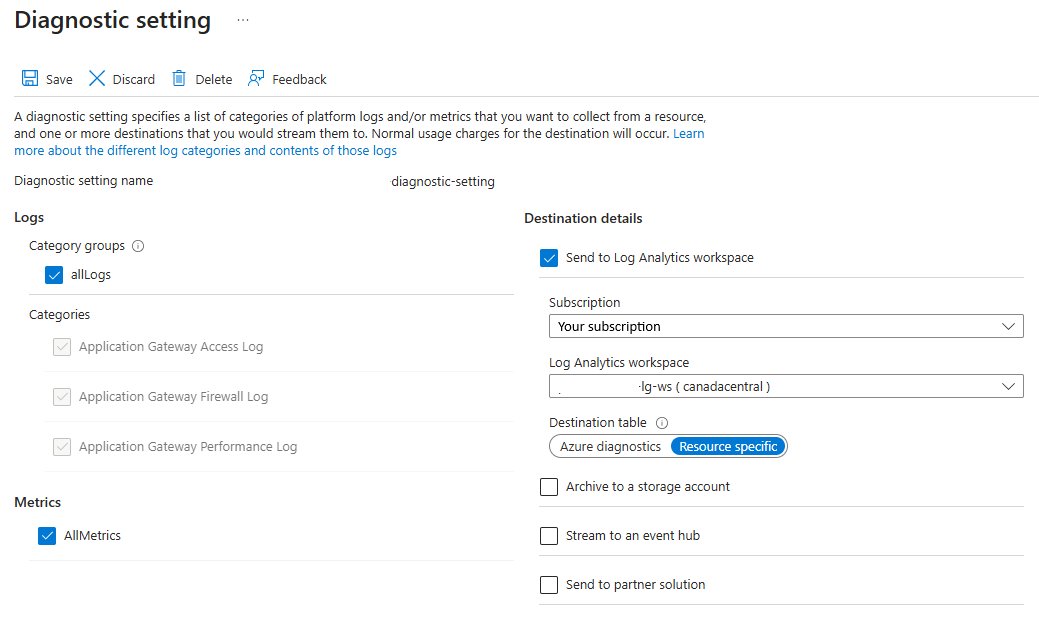Click the Application Gateway Firewall Log checkbox
This screenshot has width=1039, height=630.
(62, 397)
